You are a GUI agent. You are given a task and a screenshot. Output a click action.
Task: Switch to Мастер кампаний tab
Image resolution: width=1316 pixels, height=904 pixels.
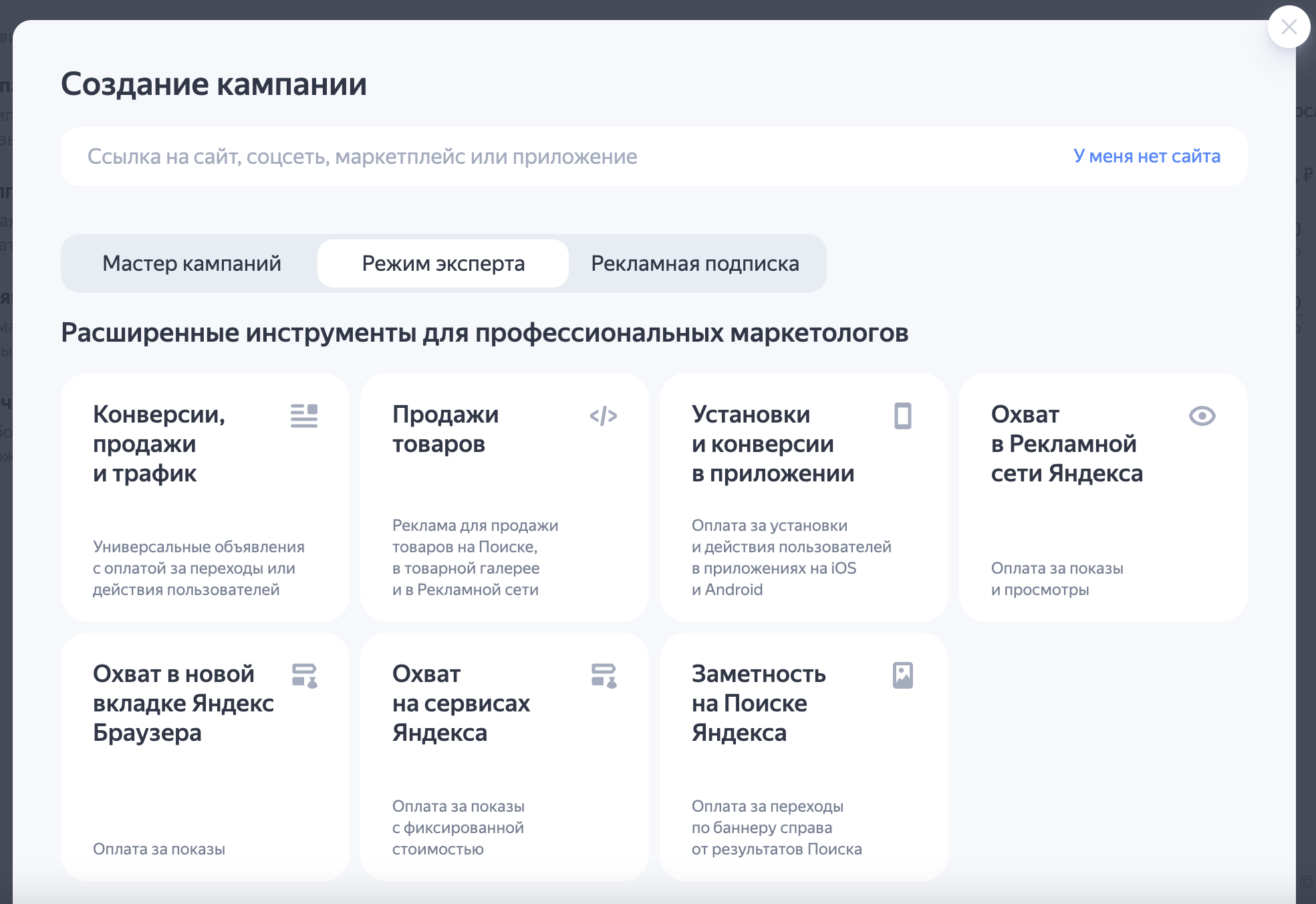point(192,263)
